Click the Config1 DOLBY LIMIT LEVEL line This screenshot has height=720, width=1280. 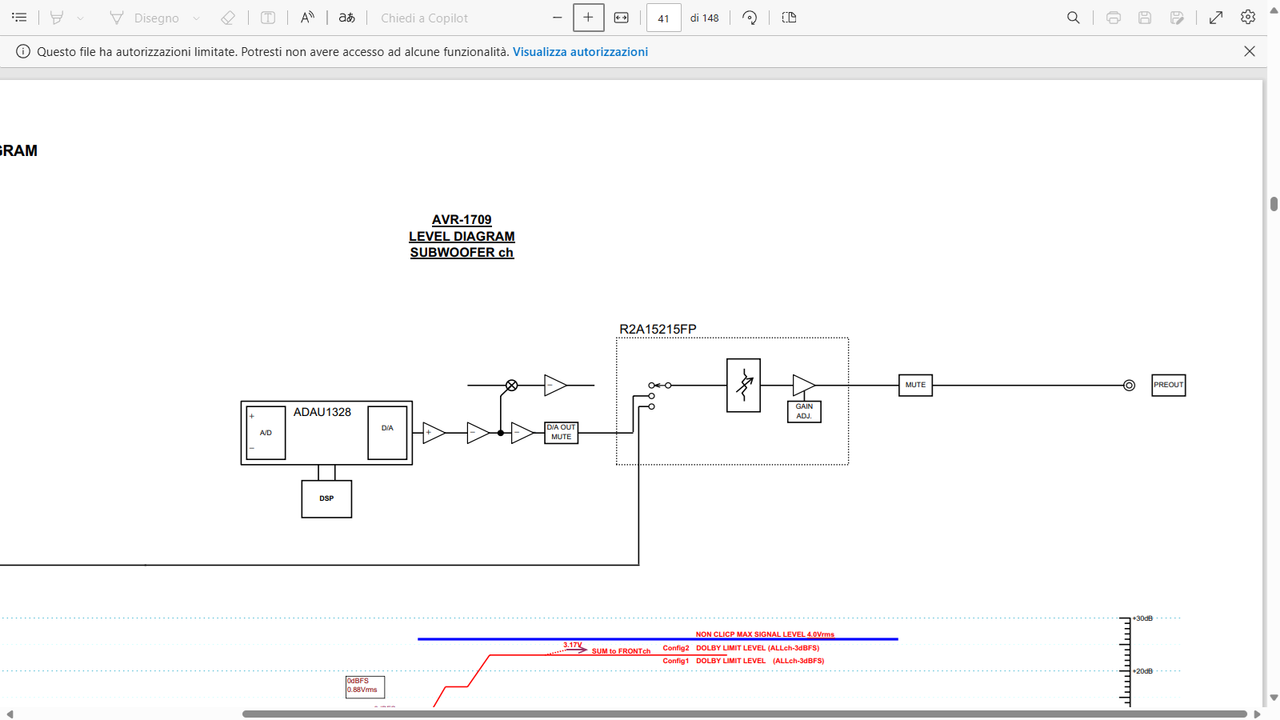tap(743, 661)
